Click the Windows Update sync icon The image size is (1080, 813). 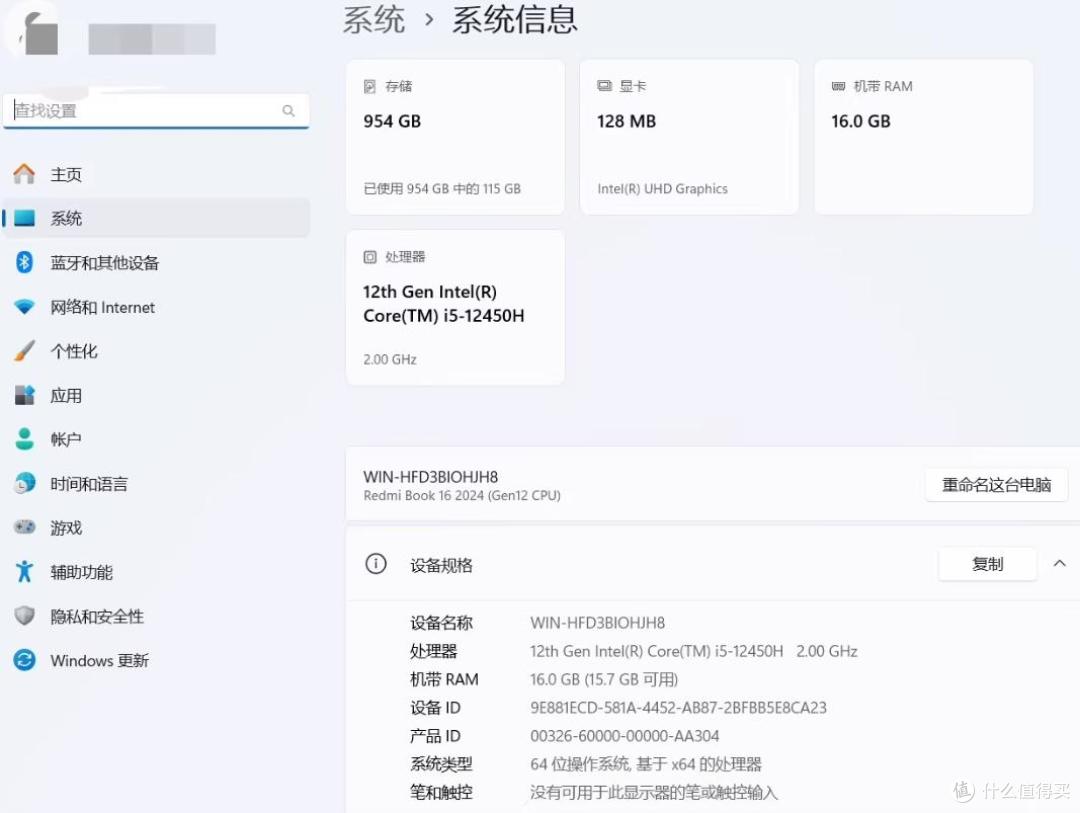point(24,660)
